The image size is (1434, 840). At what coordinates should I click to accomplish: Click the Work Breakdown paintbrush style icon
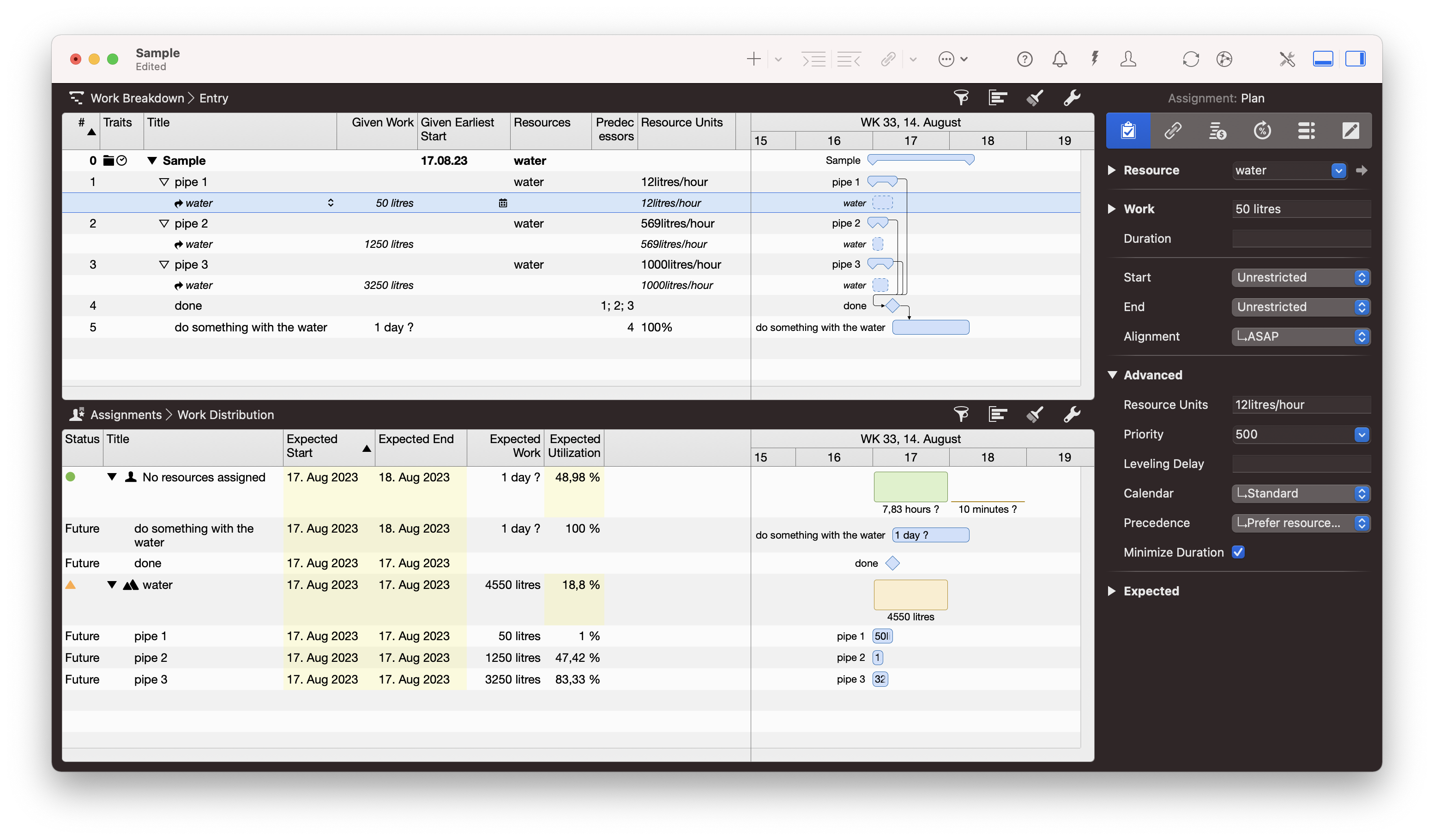point(1035,98)
